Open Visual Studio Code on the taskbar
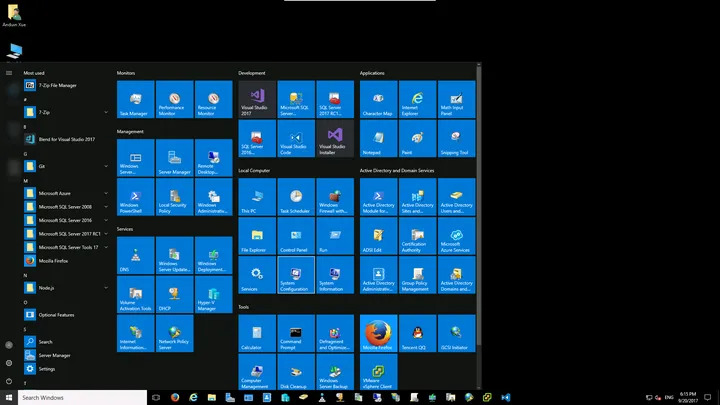Screen dimensions: 720x405 click(506, 398)
